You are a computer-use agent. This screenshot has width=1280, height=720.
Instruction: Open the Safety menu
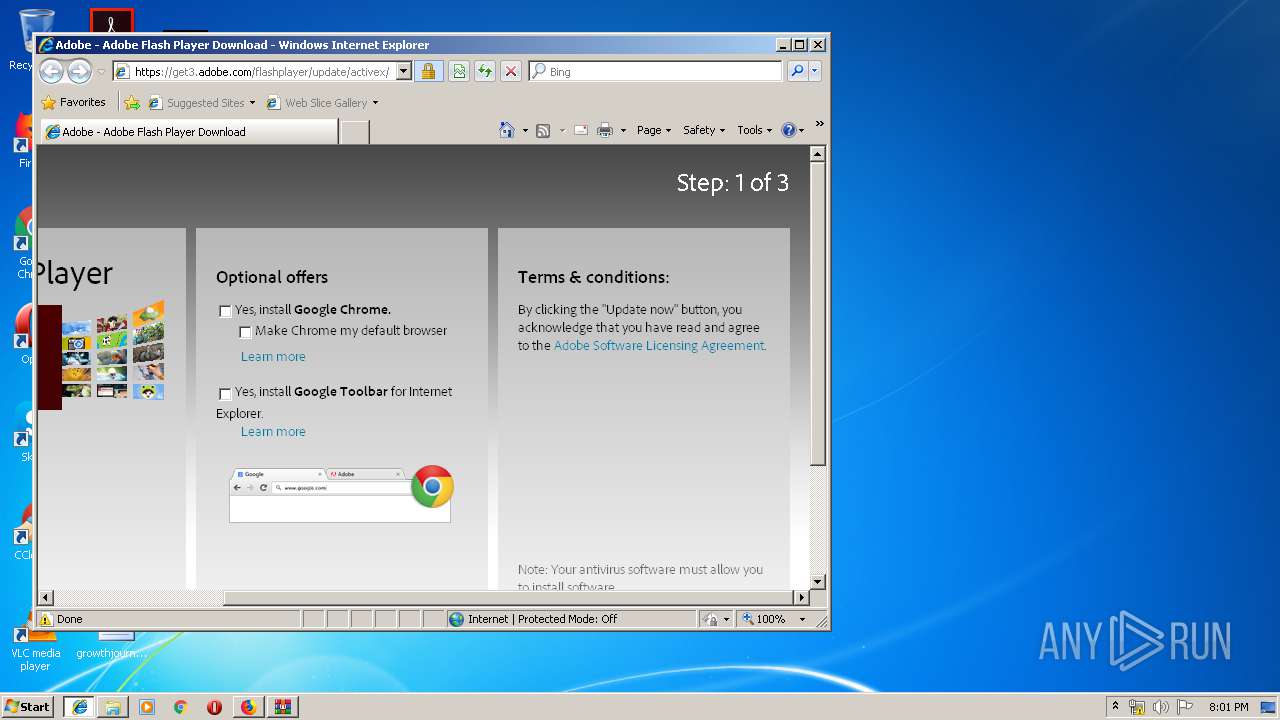(x=704, y=130)
